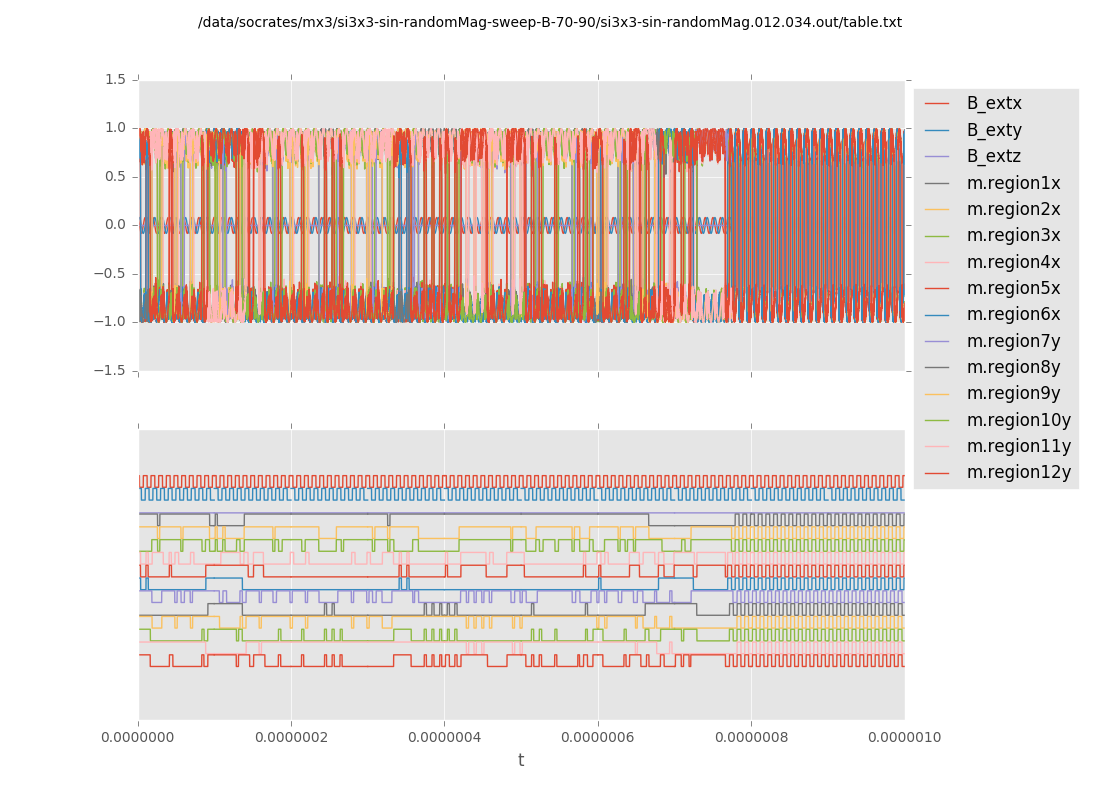
Task: Click the green line swatch beside m.region3x
Action: 937,236
